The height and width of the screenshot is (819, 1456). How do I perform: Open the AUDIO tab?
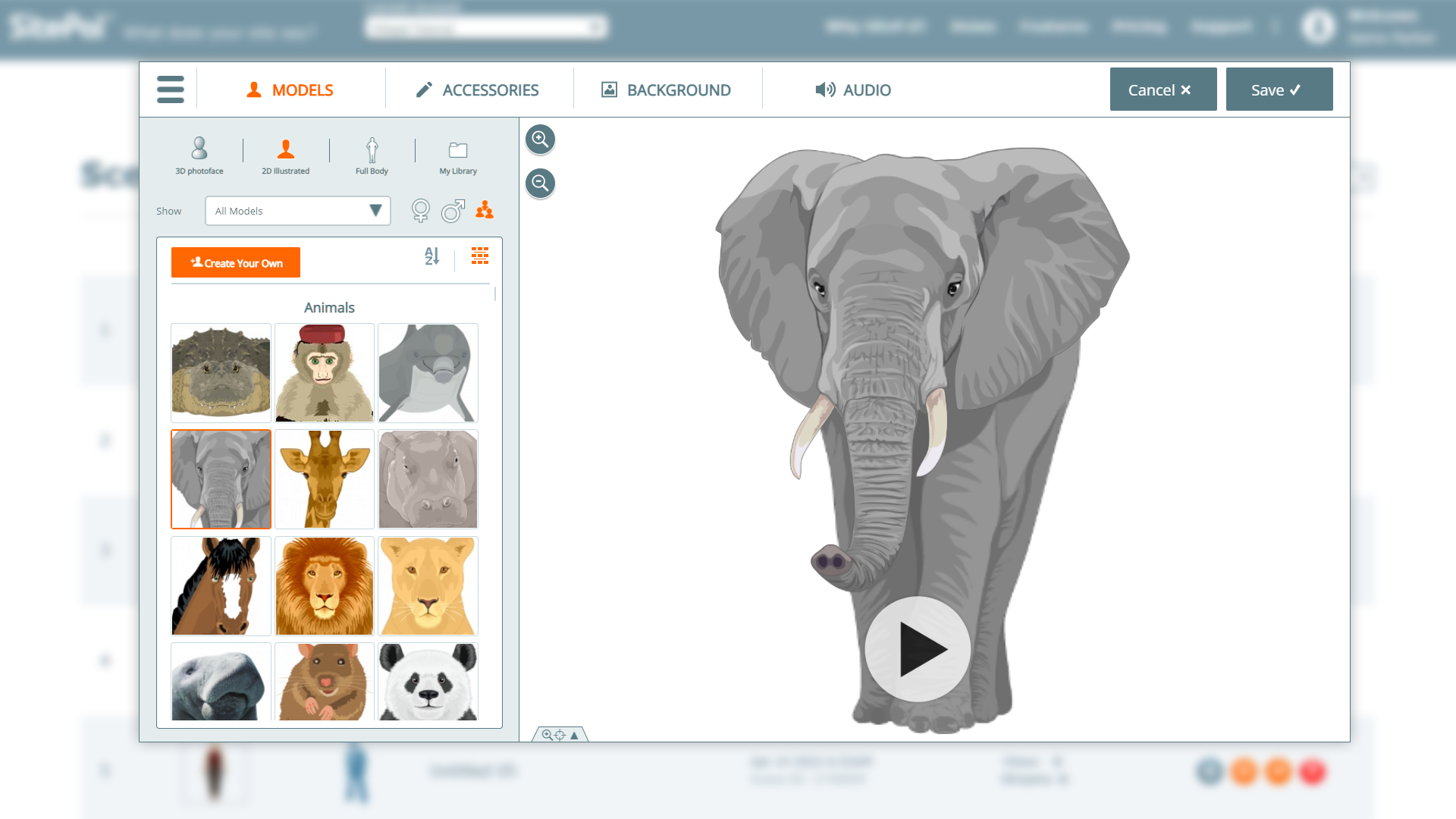(x=853, y=90)
